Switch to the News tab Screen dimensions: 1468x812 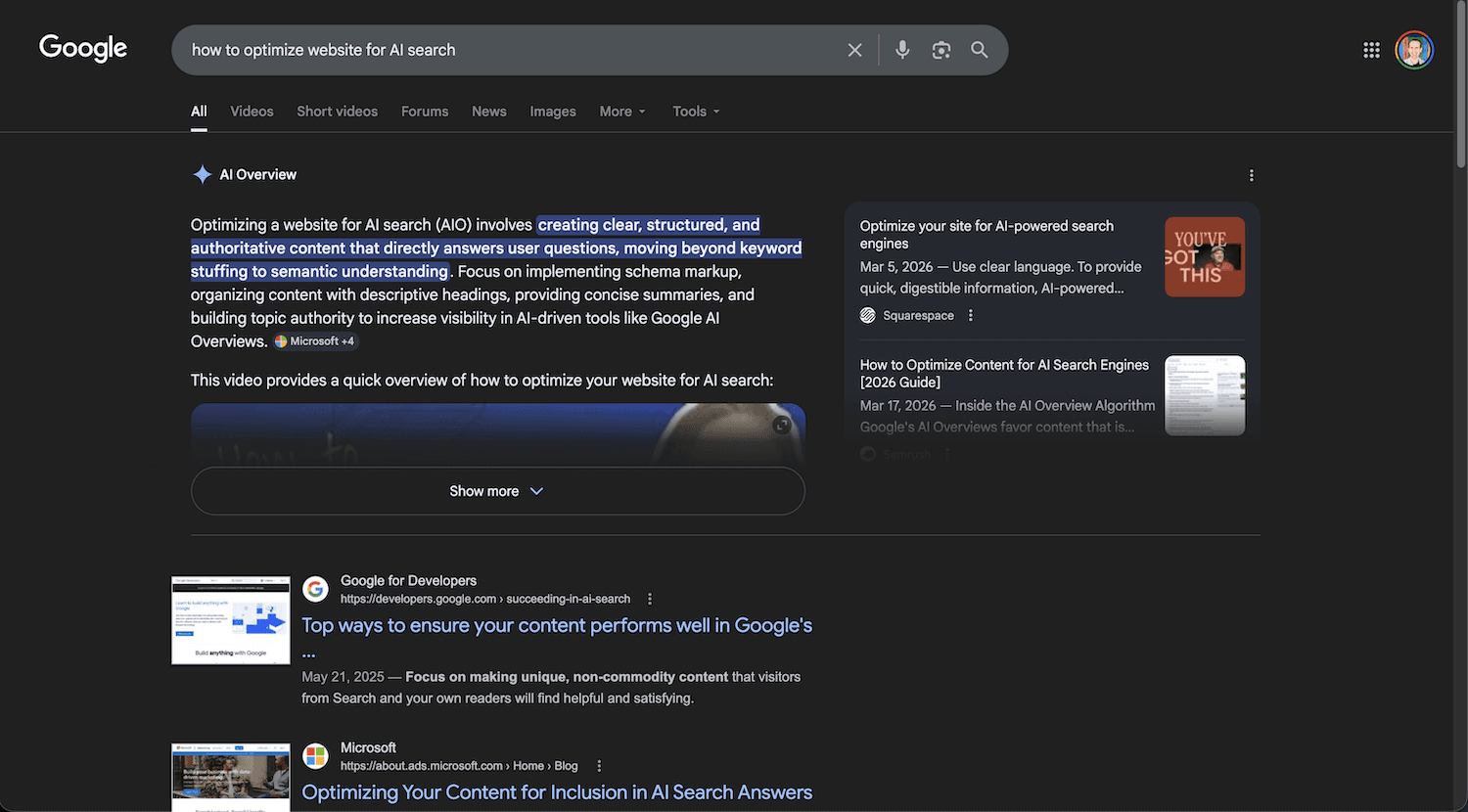tap(488, 112)
